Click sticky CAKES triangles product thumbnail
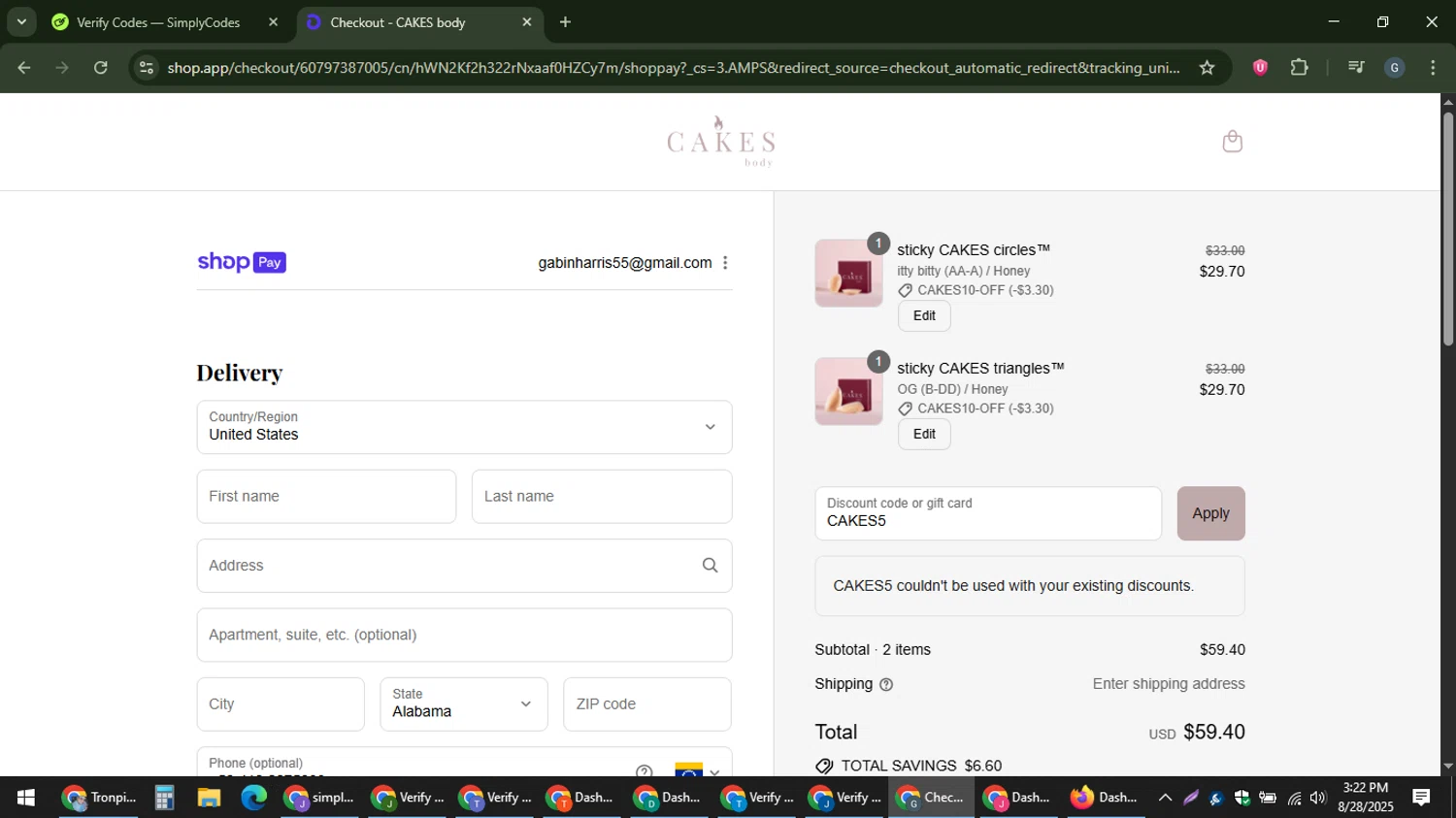Screen dimensions: 1456x818 click(x=848, y=392)
